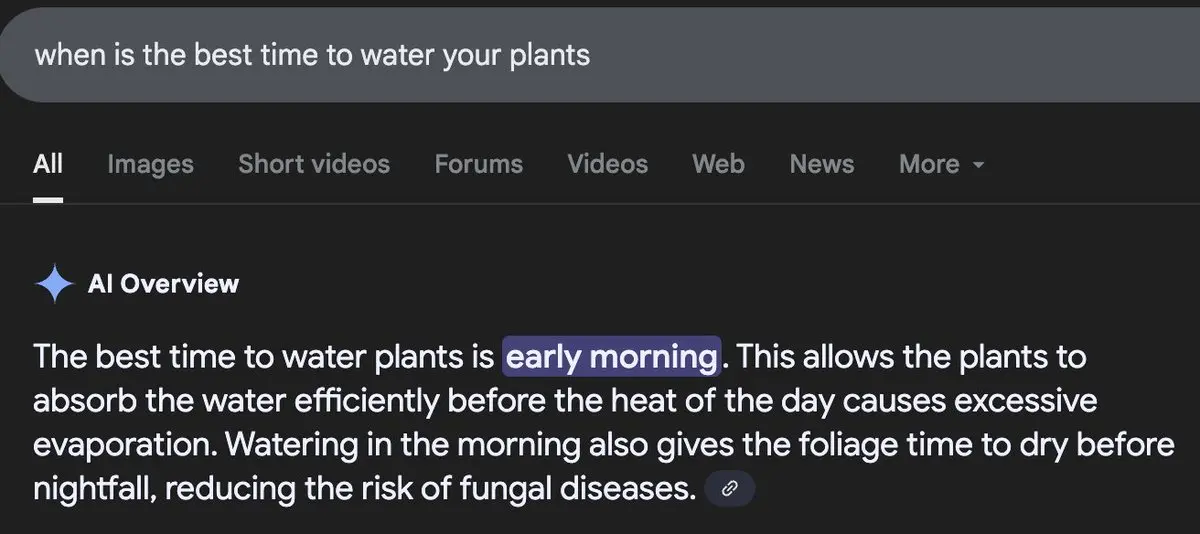Open the News tab
Image resolution: width=1200 pixels, height=534 pixels.
821,164
